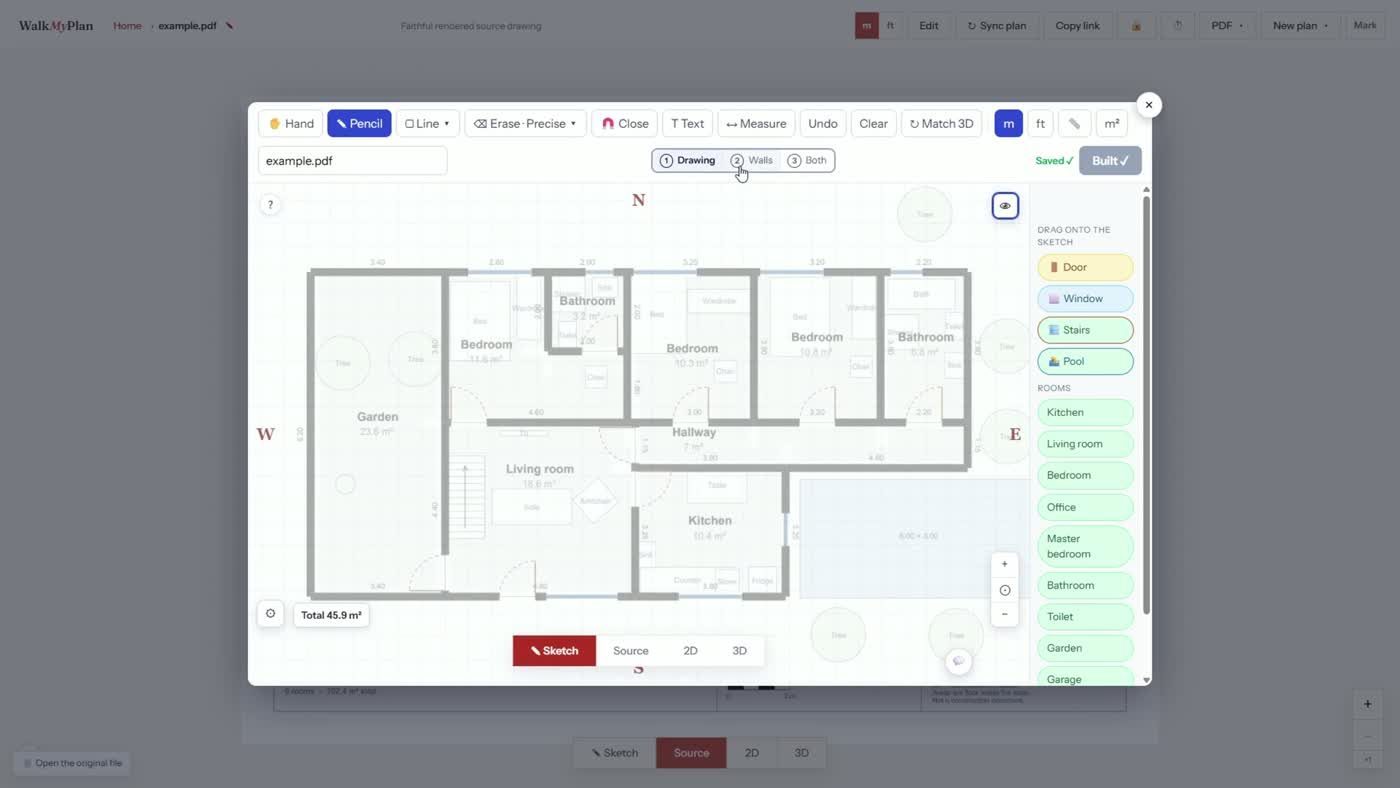Select the Hand pan tool
1400x788 pixels.
pyautogui.click(x=291, y=124)
